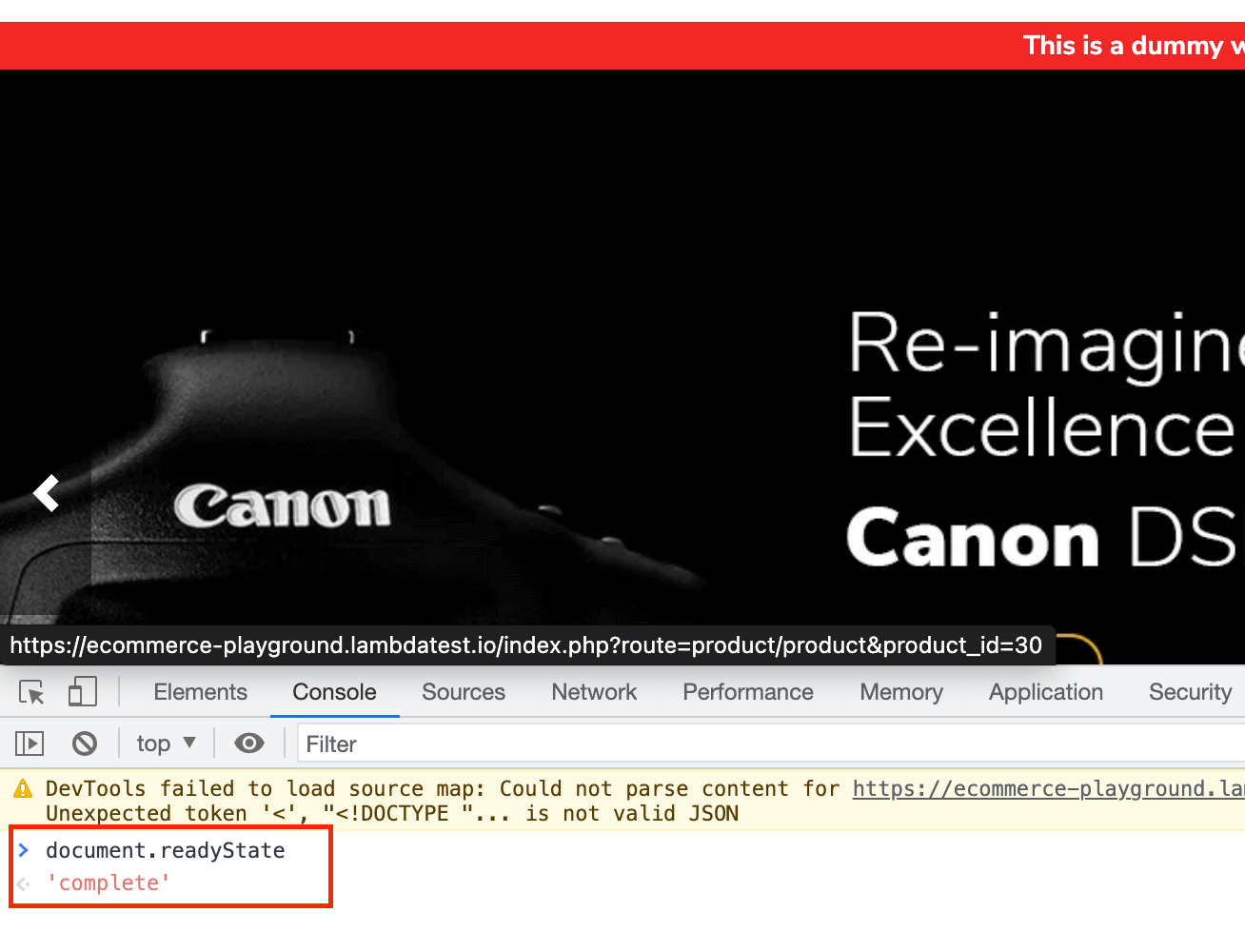Select the Unexpected token warning line
This screenshot has height=952, width=1245.
click(392, 813)
